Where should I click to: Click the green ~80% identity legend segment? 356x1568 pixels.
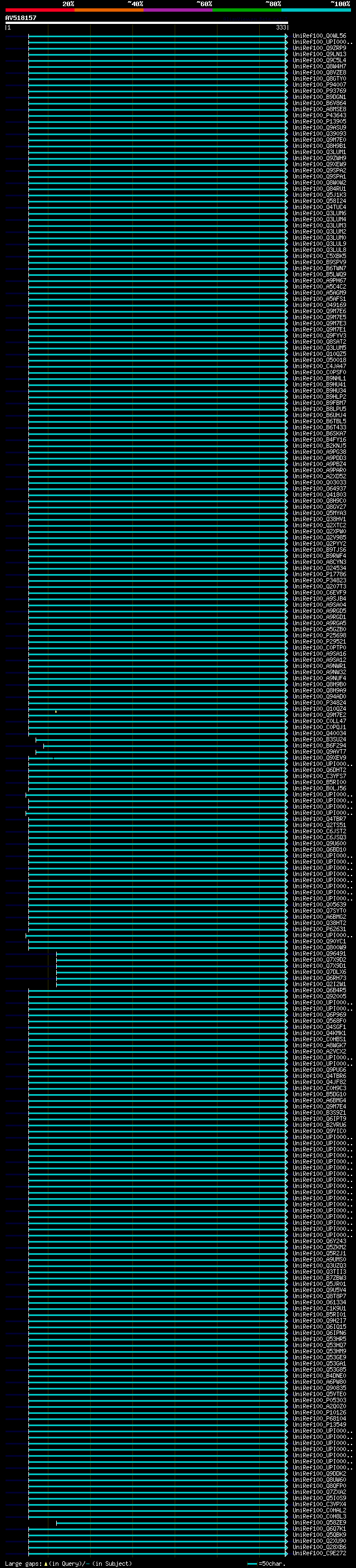pos(247,11)
